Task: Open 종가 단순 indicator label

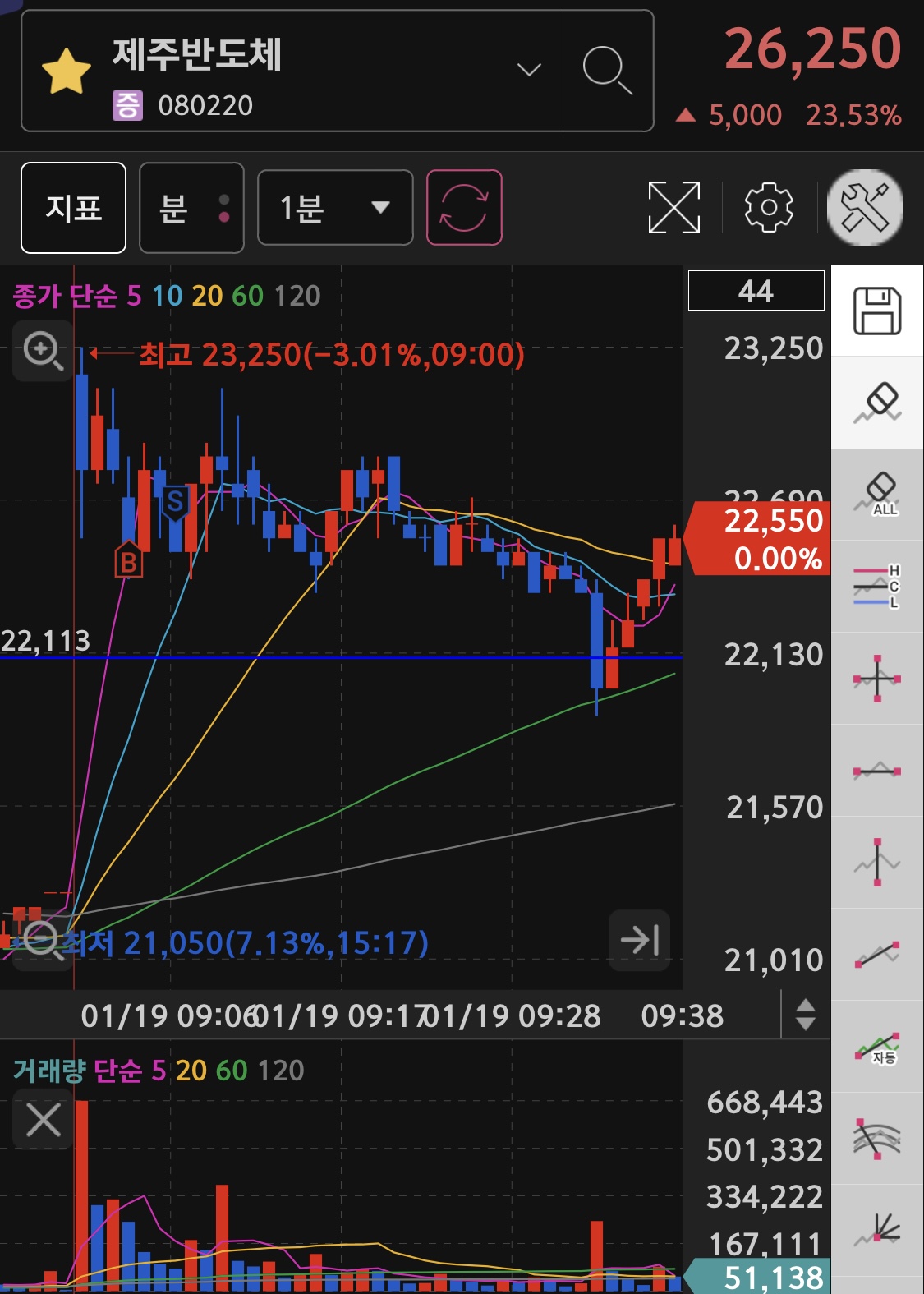Action: tap(65, 296)
